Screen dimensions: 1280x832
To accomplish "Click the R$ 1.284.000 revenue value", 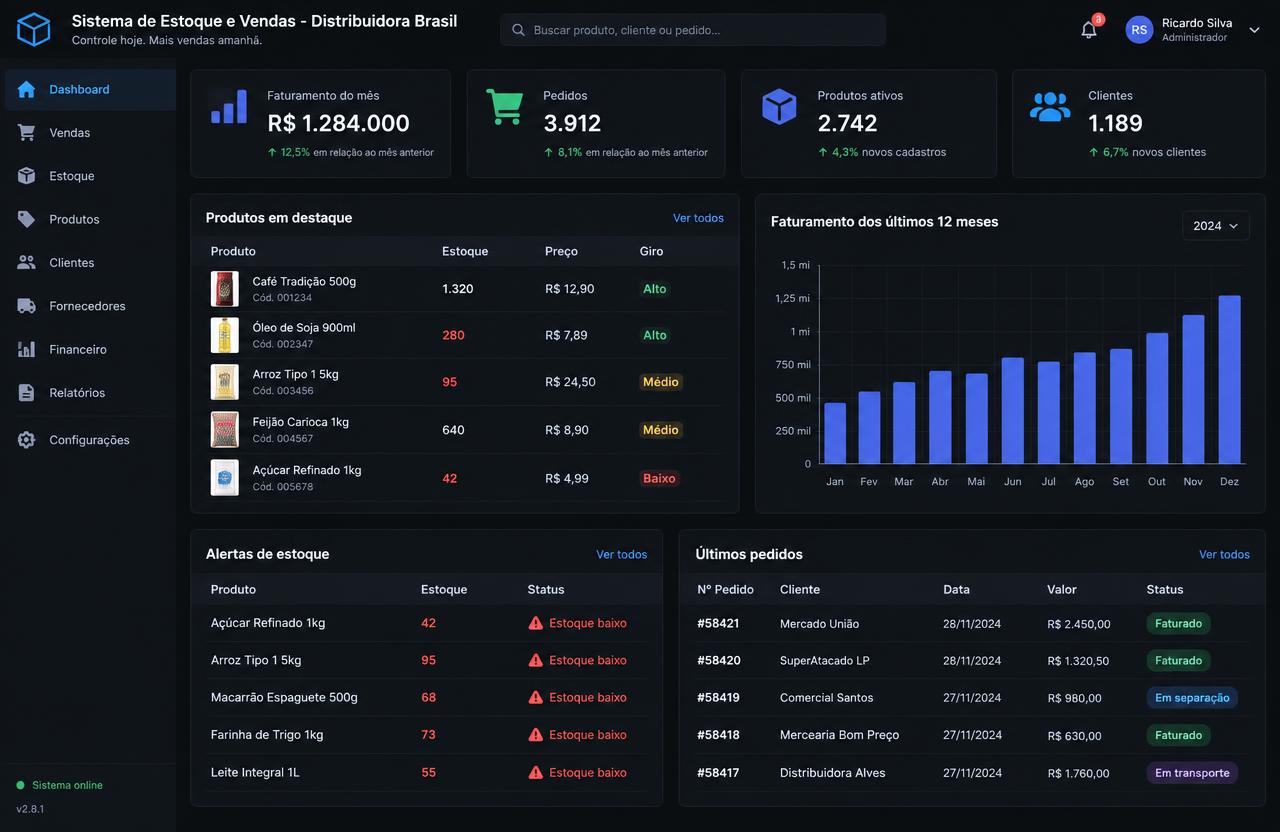I will [339, 123].
